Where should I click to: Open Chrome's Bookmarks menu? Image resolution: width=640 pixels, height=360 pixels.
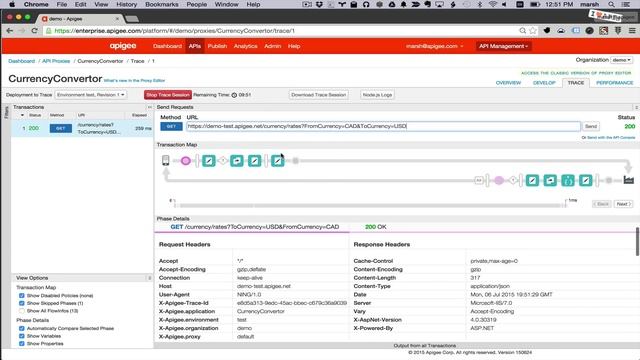pyautogui.click(x=162, y=4)
